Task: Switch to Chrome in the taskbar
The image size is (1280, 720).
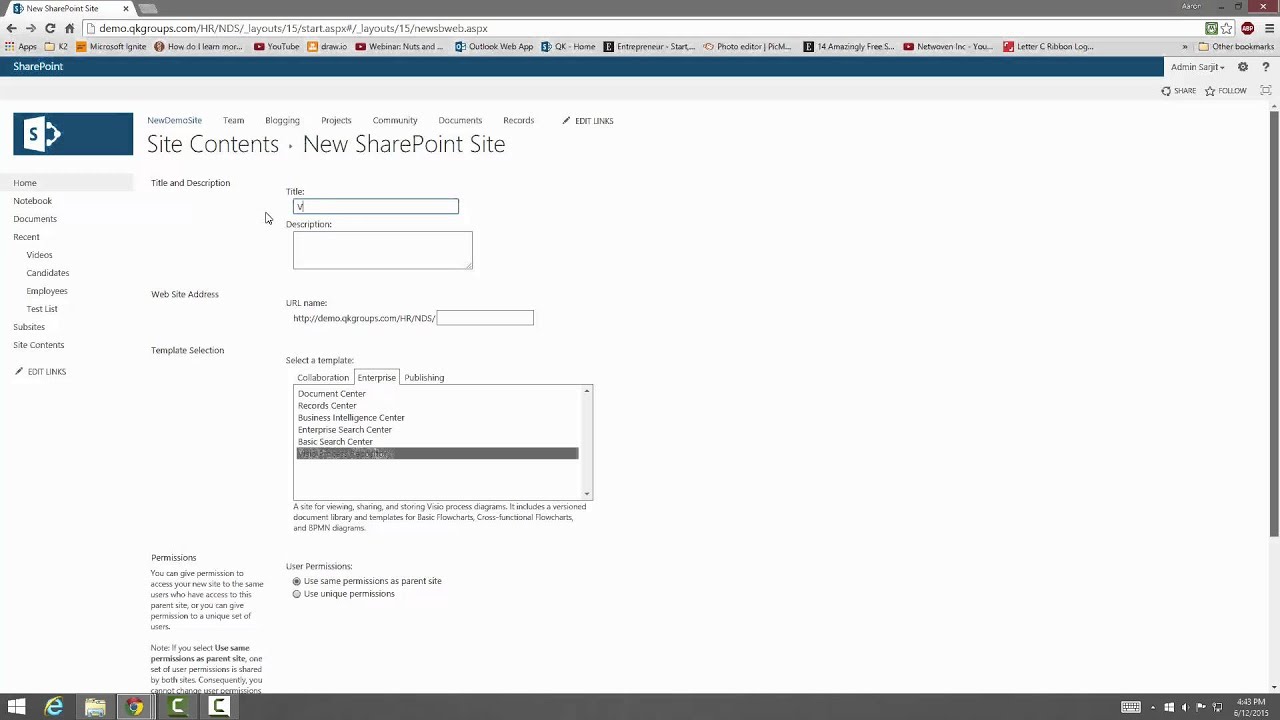Action: (134, 707)
